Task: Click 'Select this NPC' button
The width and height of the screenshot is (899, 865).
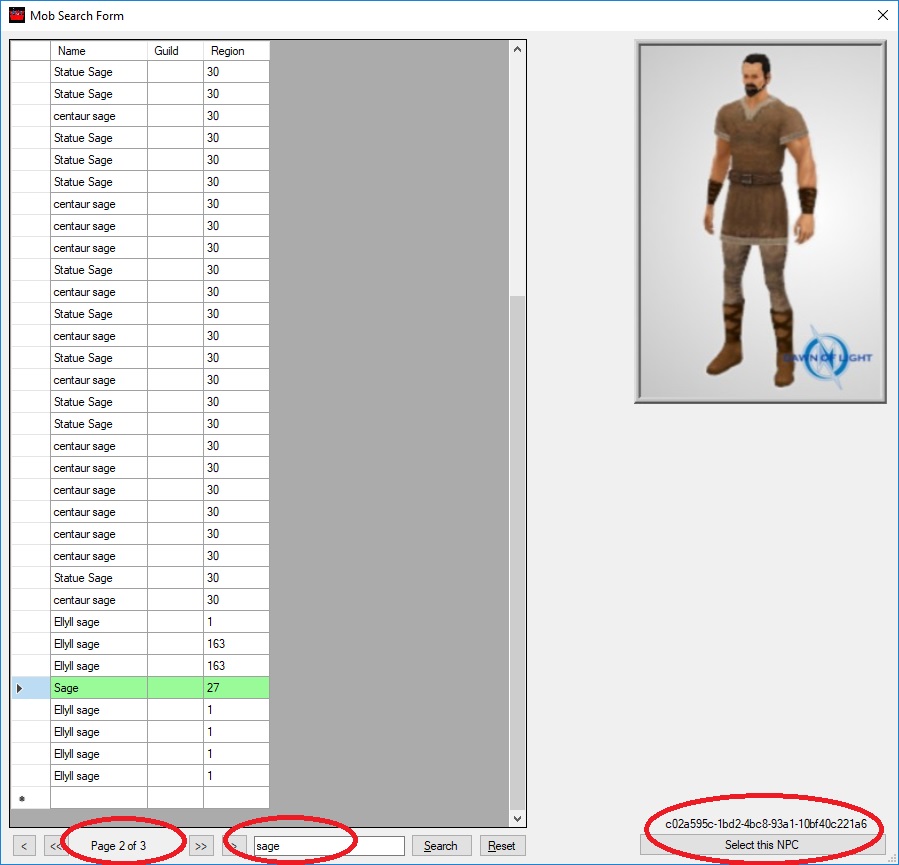Action: pos(762,845)
